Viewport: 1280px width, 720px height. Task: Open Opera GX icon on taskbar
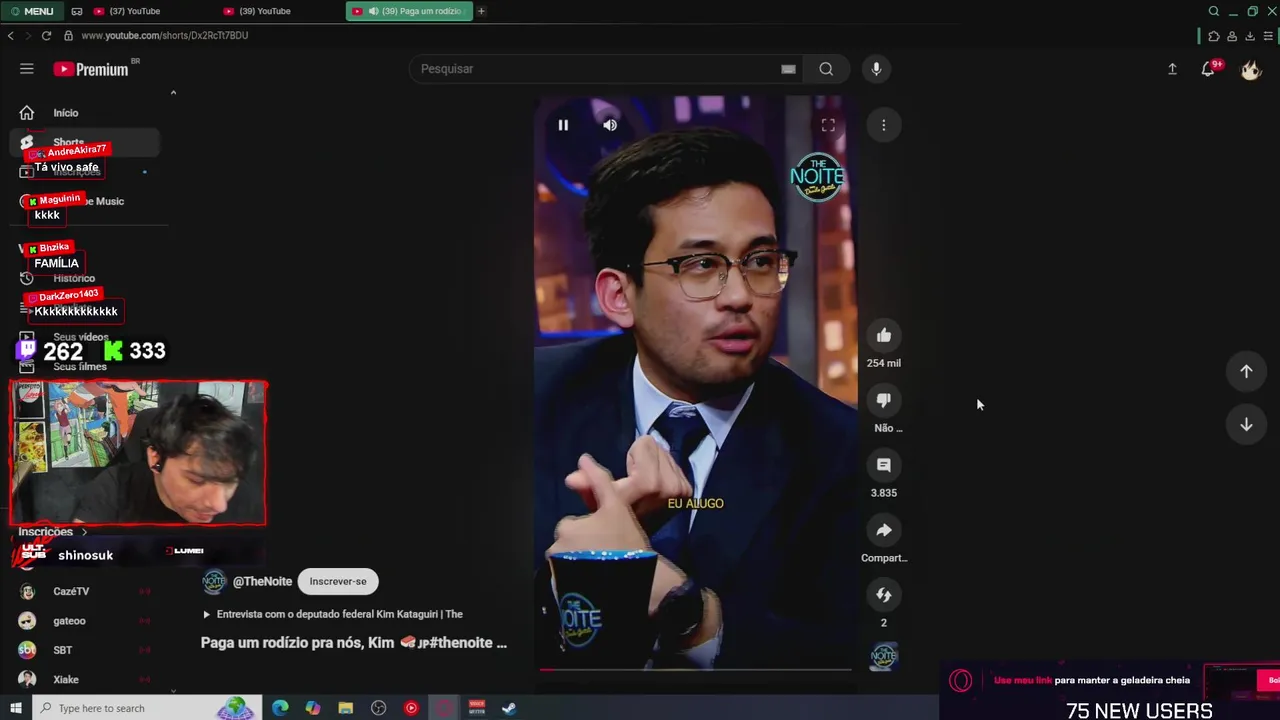coord(444,708)
